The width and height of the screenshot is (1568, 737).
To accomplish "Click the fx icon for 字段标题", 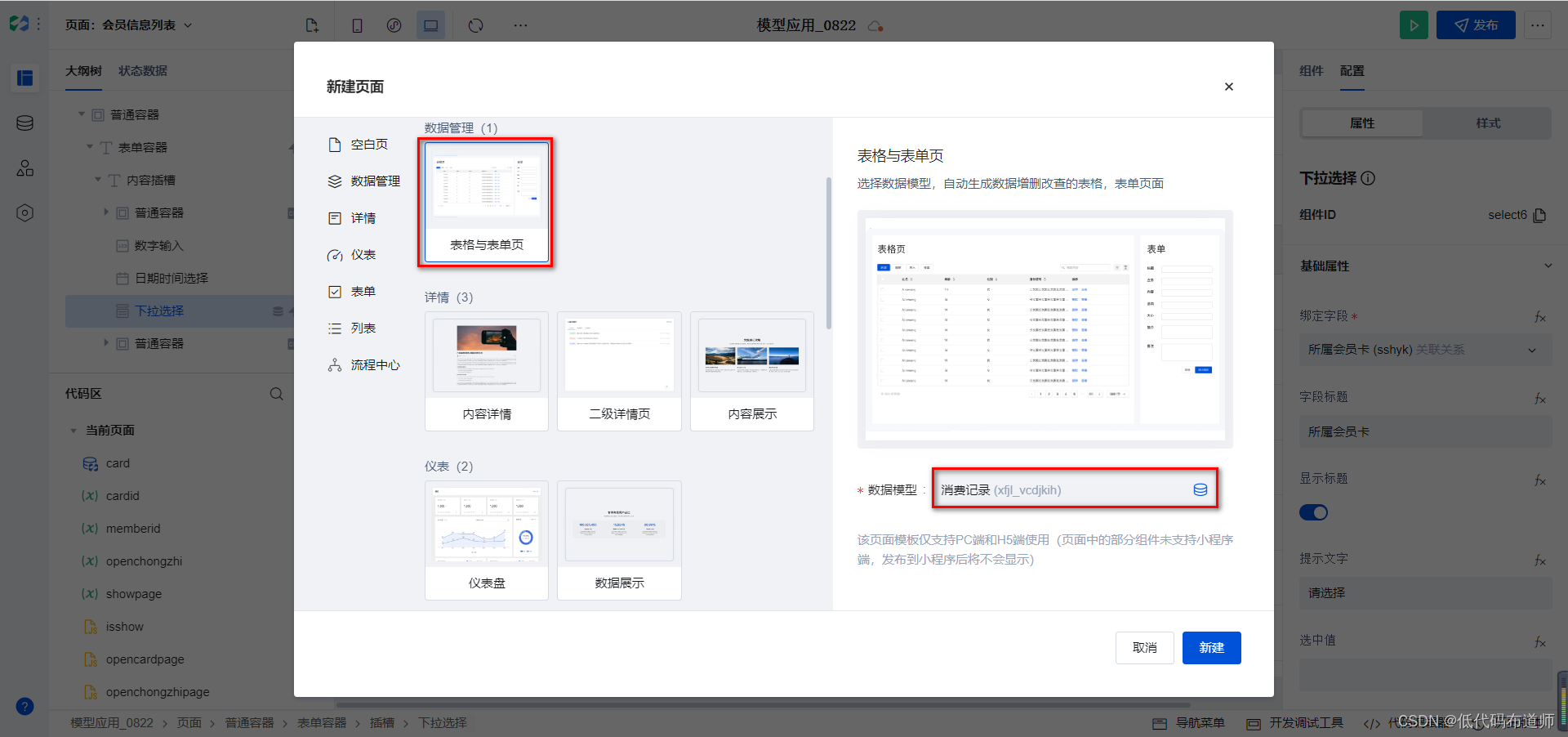I will click(x=1539, y=398).
